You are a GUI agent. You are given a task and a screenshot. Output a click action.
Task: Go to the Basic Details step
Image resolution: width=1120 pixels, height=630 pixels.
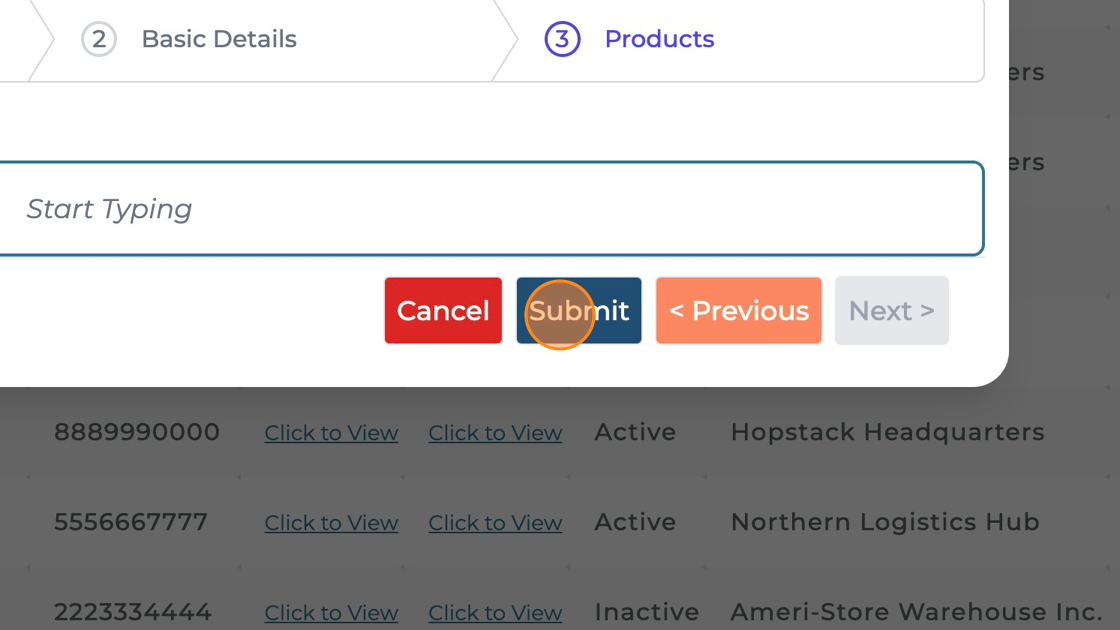[219, 39]
